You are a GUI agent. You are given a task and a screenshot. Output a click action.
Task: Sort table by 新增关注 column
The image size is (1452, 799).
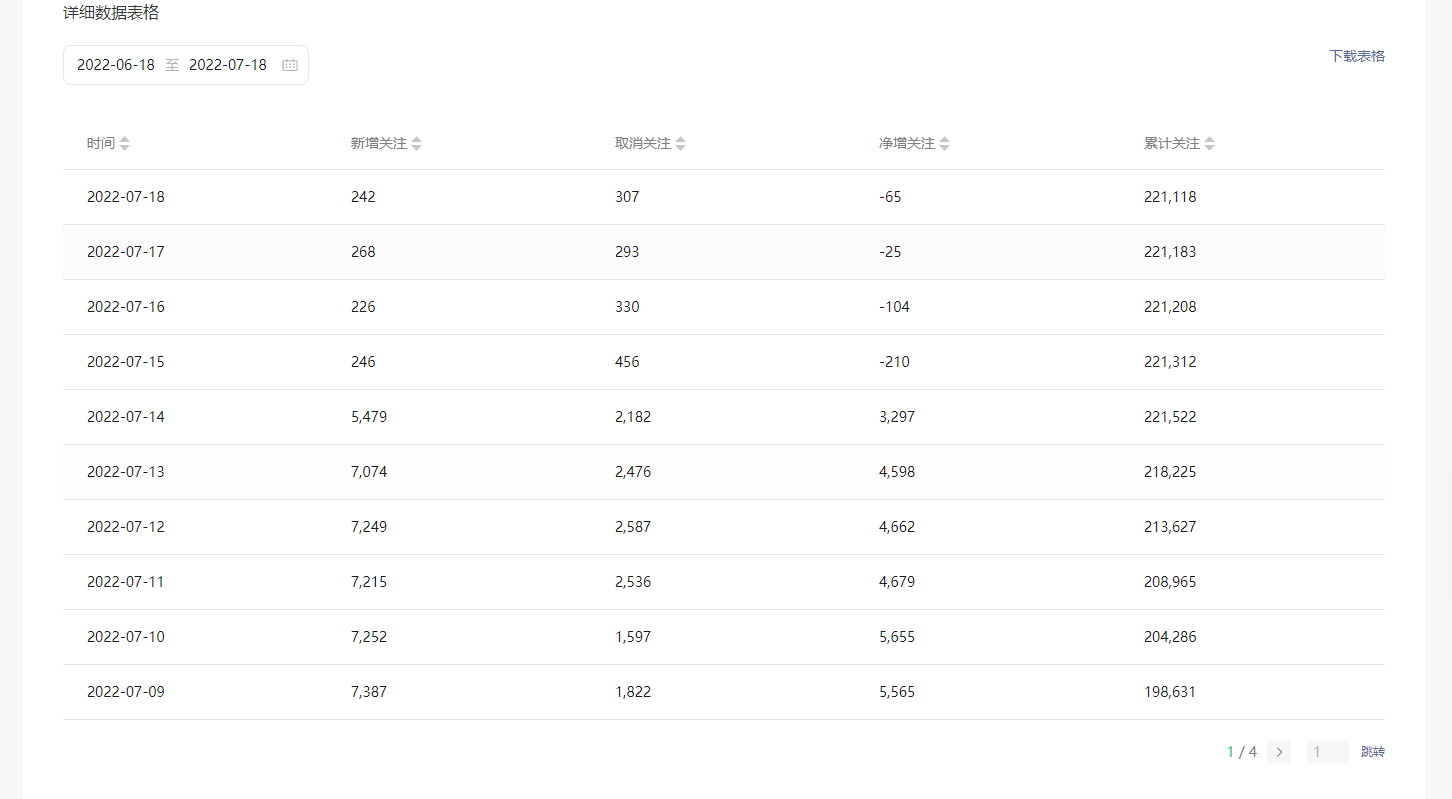click(416, 143)
